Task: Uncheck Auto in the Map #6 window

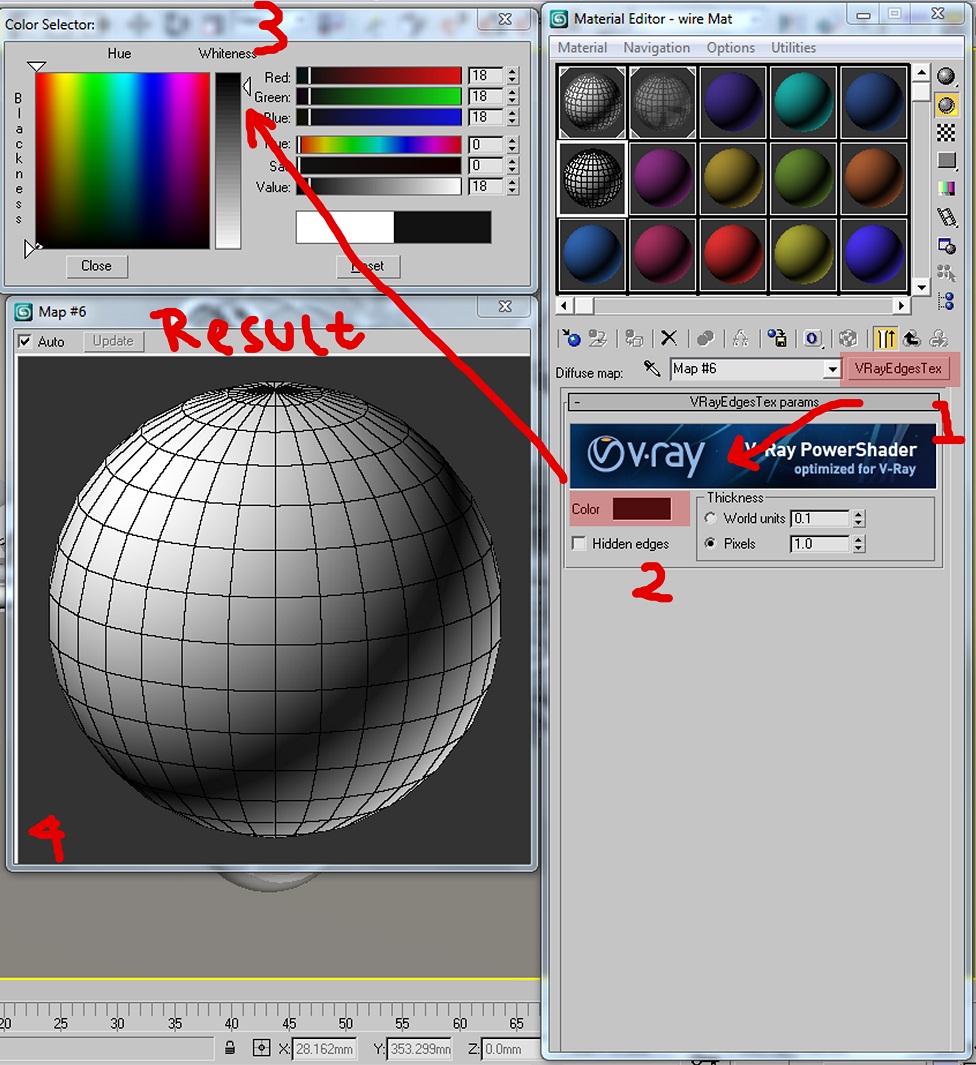Action: point(23,341)
